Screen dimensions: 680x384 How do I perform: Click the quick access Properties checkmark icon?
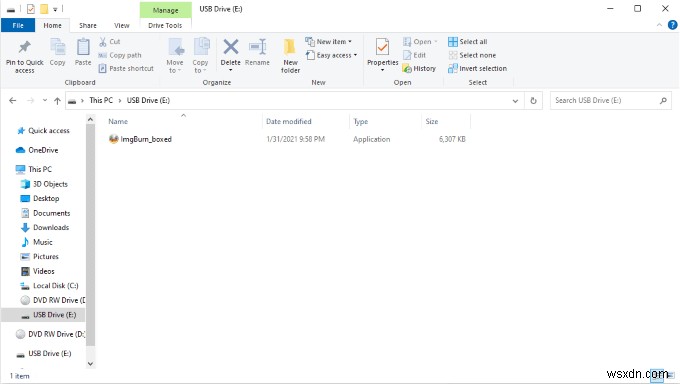30,9
